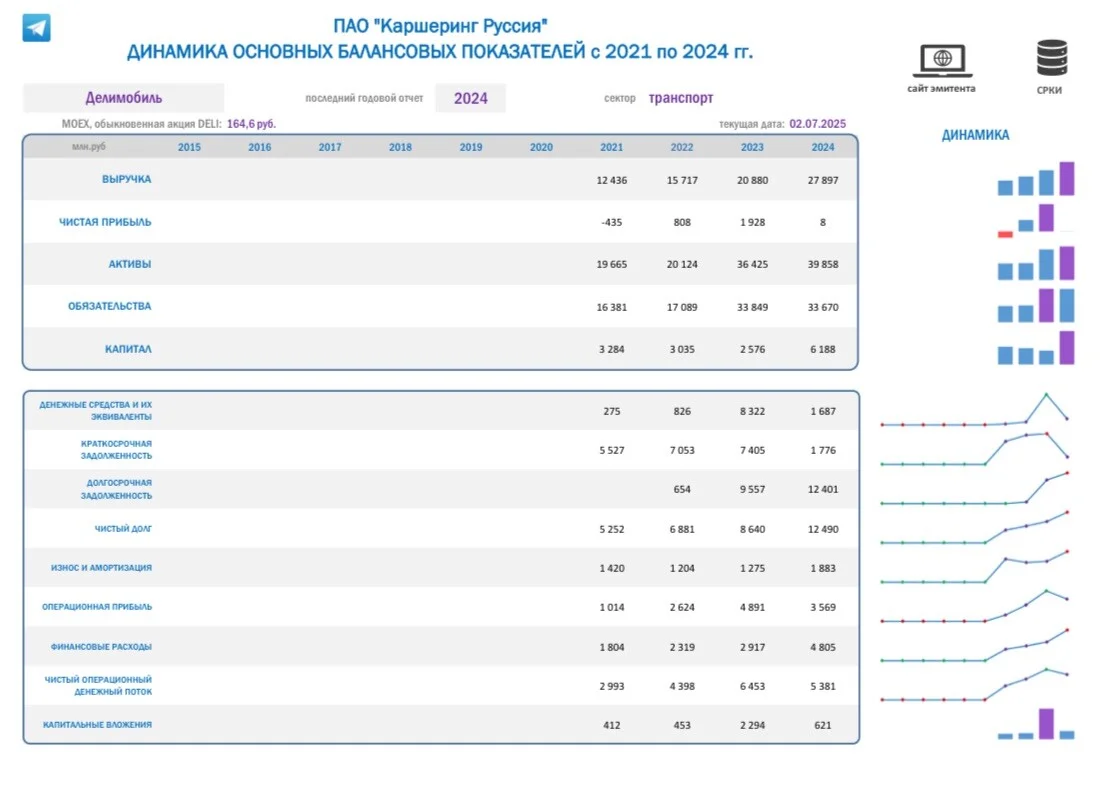Image resolution: width=1116 pixels, height=787 pixels.
Task: Click the ЧИСТЫЙ ДОЛГ row label
Action: tap(123, 529)
